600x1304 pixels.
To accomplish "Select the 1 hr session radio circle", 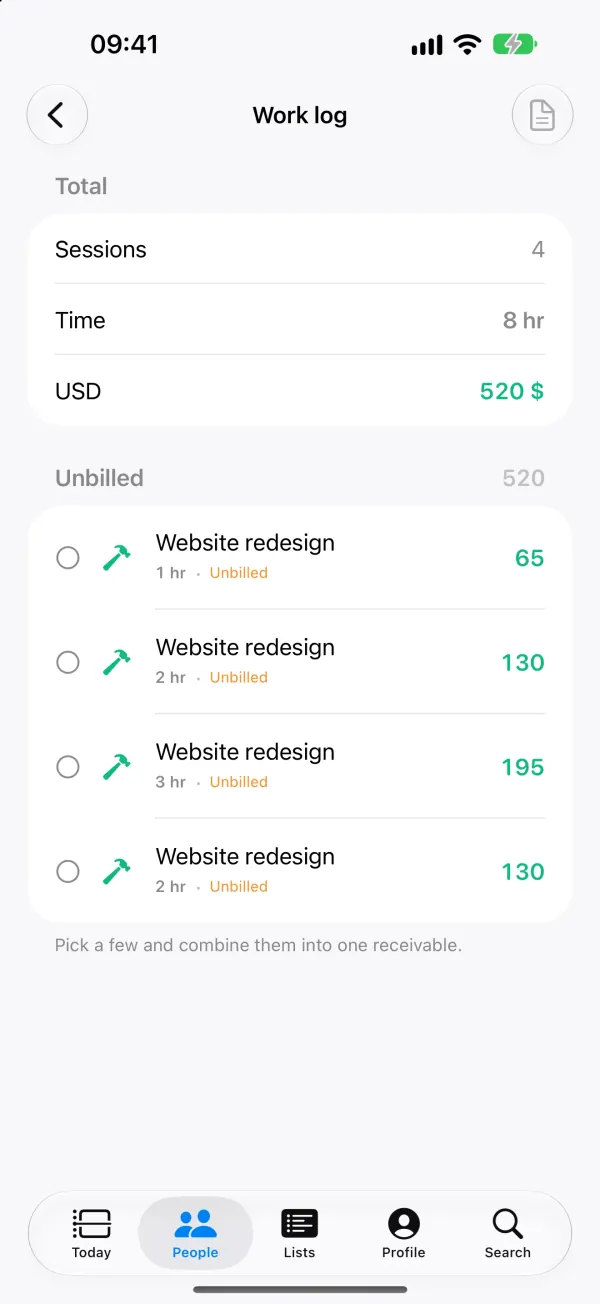I will pos(68,558).
